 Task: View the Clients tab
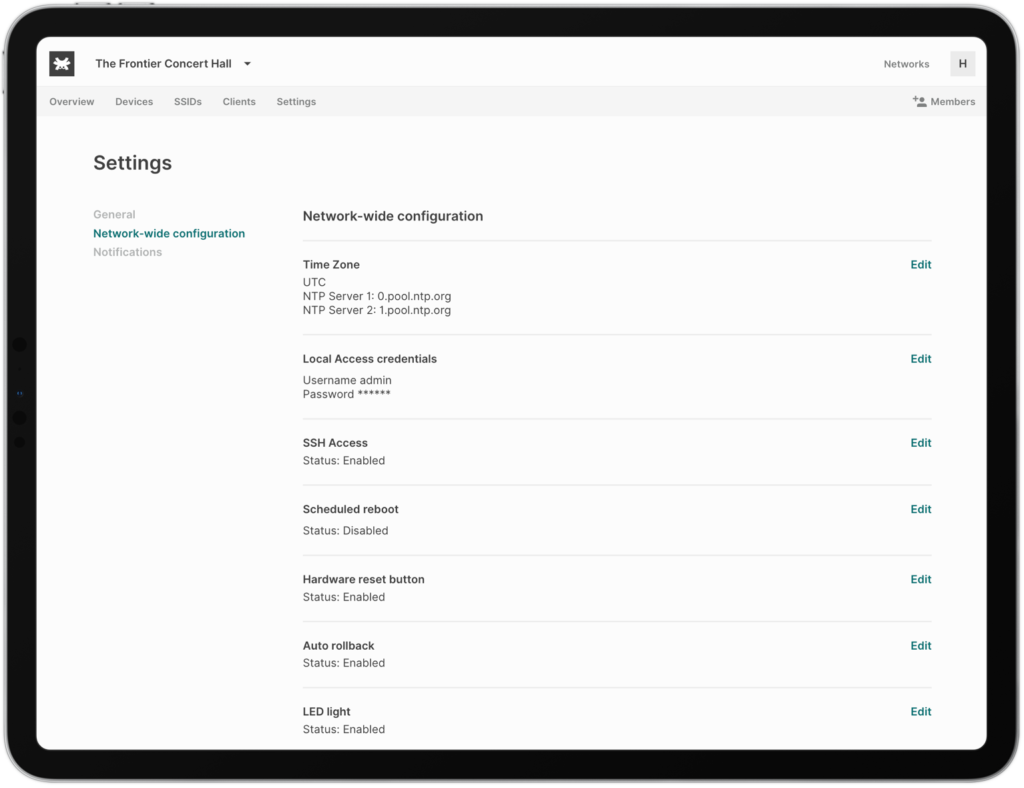239,101
